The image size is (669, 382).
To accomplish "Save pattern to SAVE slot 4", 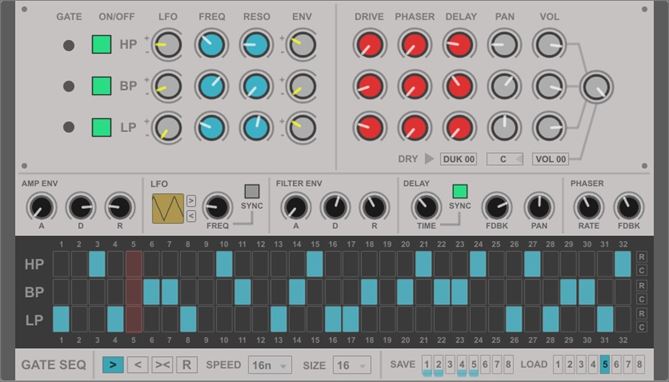I will (x=462, y=365).
